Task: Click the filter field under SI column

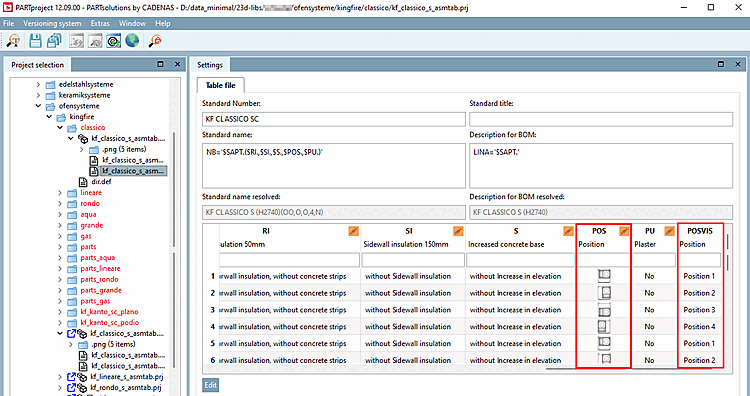Action: [x=413, y=260]
